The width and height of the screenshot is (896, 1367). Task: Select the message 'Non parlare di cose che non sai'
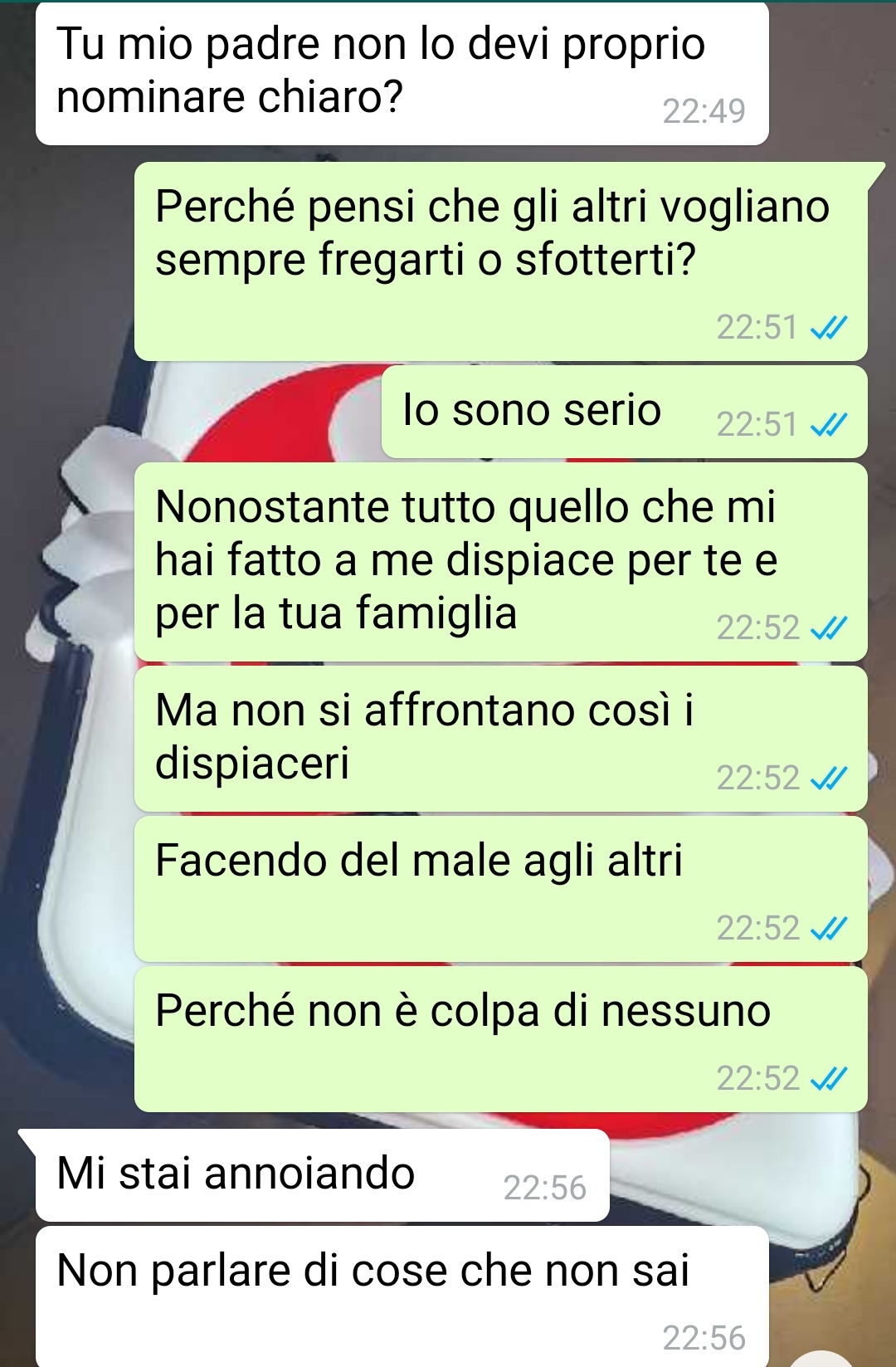(x=402, y=1296)
